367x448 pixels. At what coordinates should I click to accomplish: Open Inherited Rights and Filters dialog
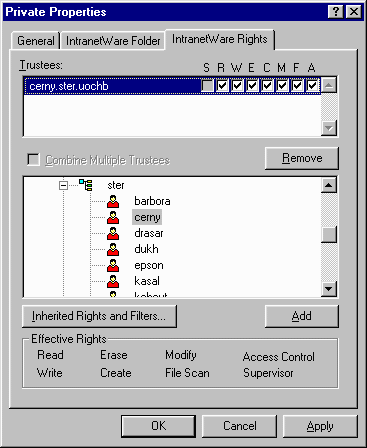[x=99, y=316]
